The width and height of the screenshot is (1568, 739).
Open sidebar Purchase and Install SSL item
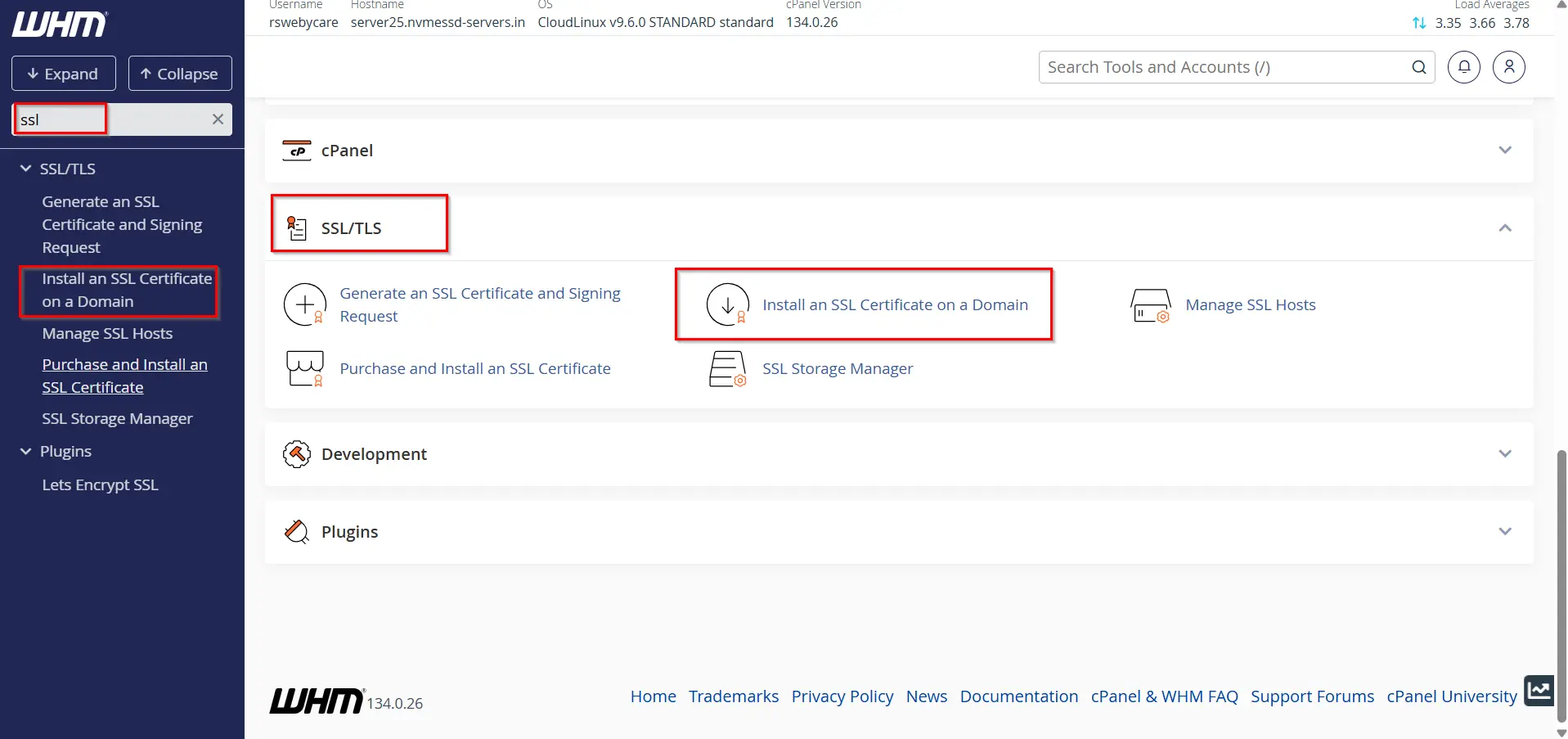124,376
